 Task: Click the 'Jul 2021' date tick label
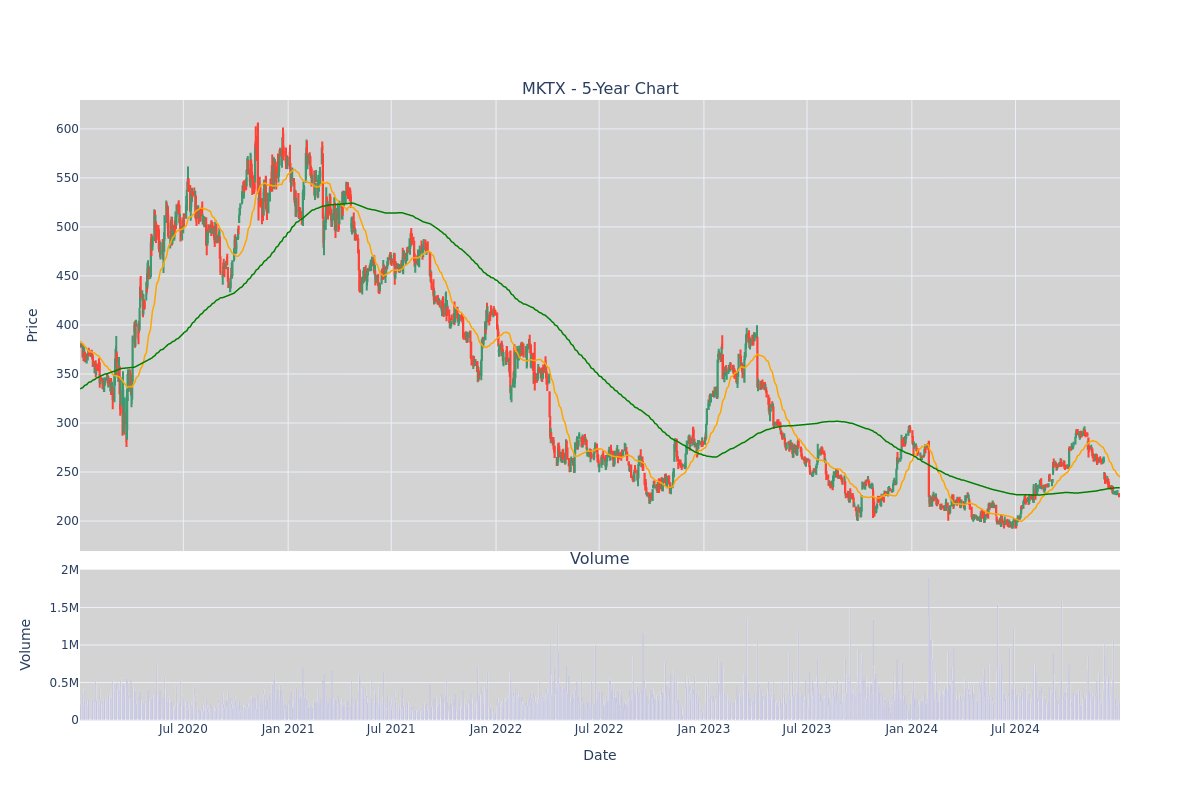(391, 729)
